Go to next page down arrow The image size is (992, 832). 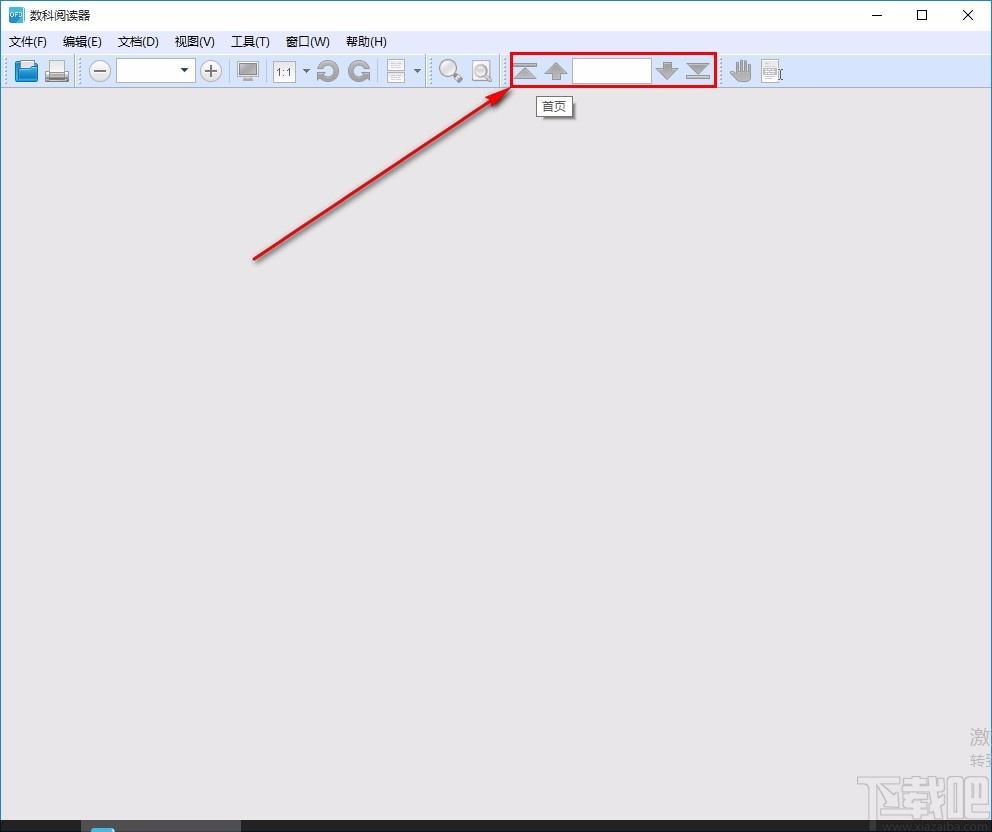pos(667,71)
